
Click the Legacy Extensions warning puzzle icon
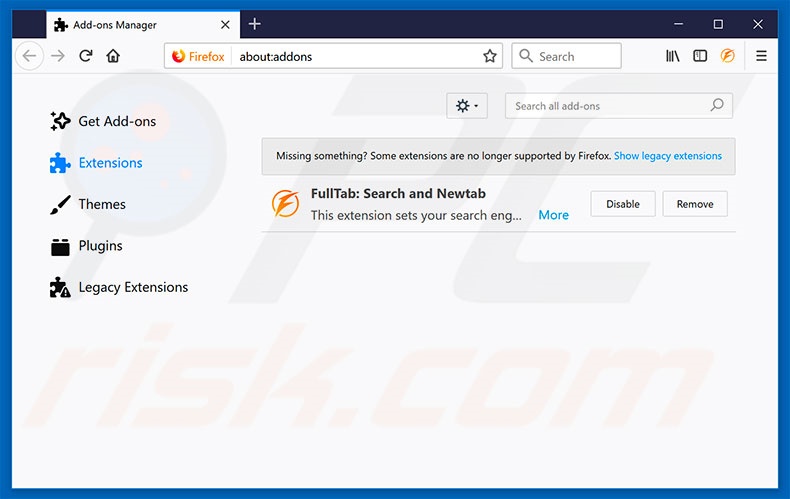click(x=60, y=287)
